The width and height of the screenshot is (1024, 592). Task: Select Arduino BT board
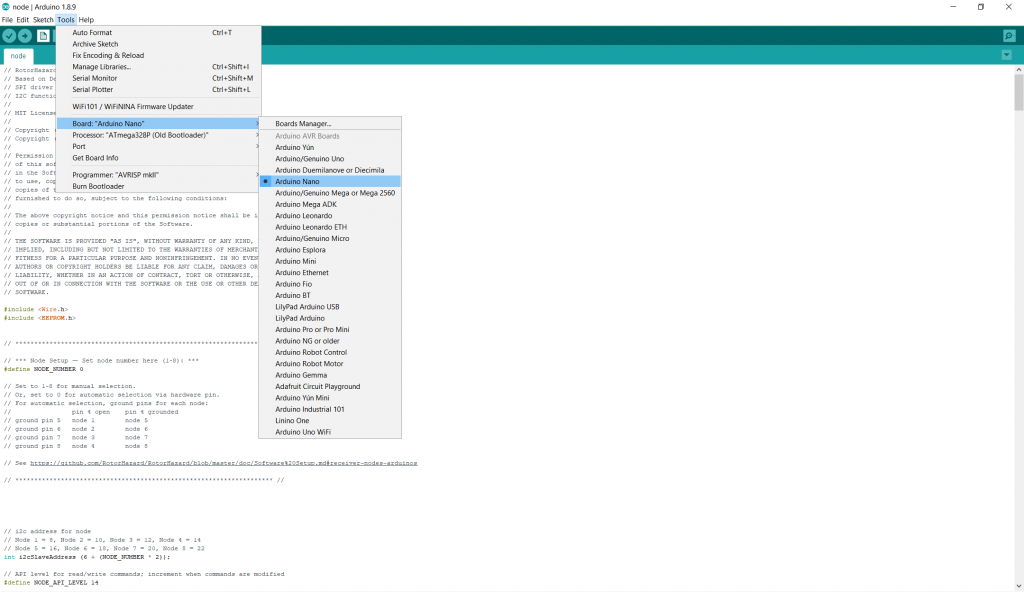click(x=330, y=295)
